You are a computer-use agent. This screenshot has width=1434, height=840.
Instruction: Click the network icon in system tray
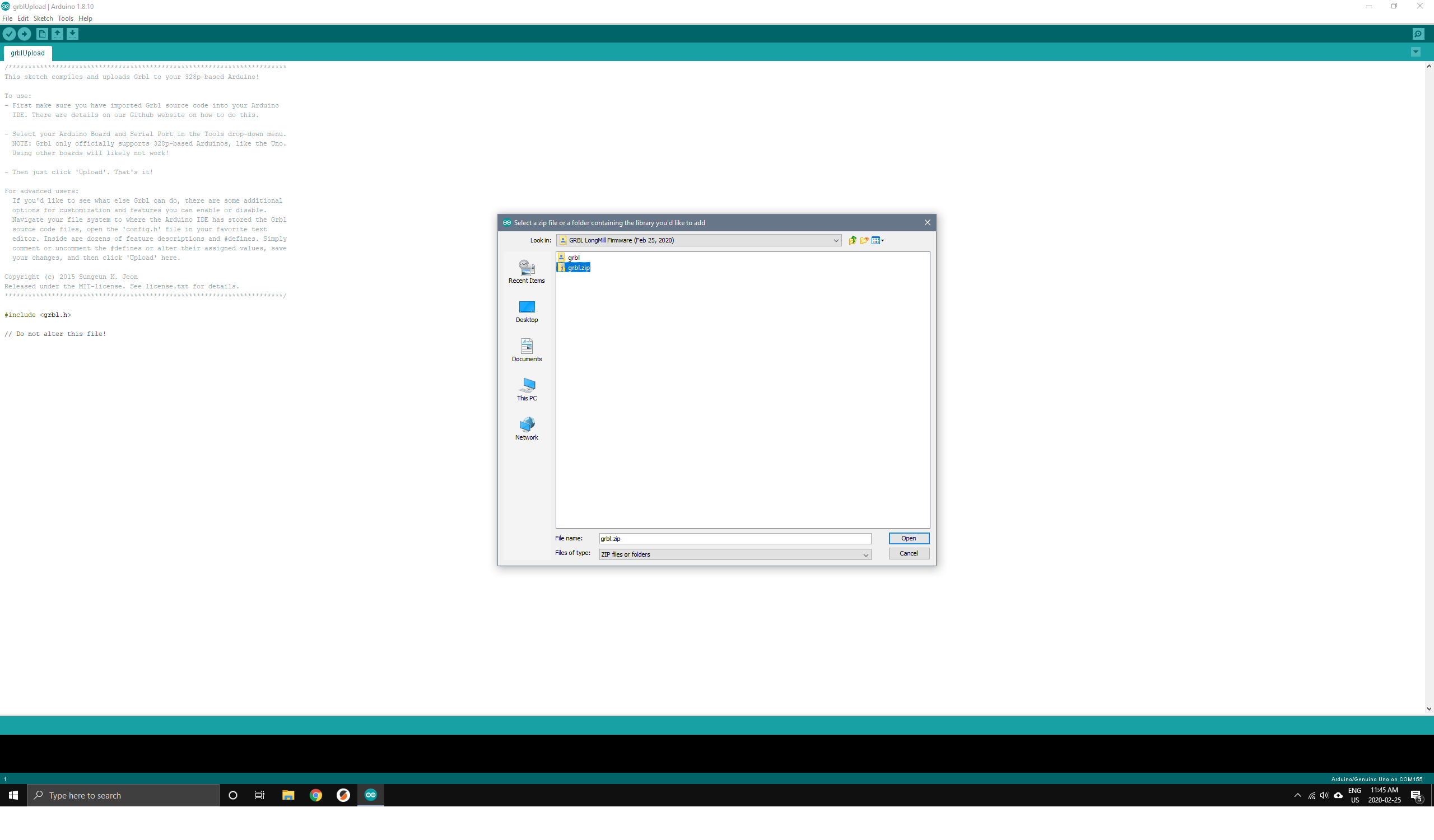point(1312,796)
